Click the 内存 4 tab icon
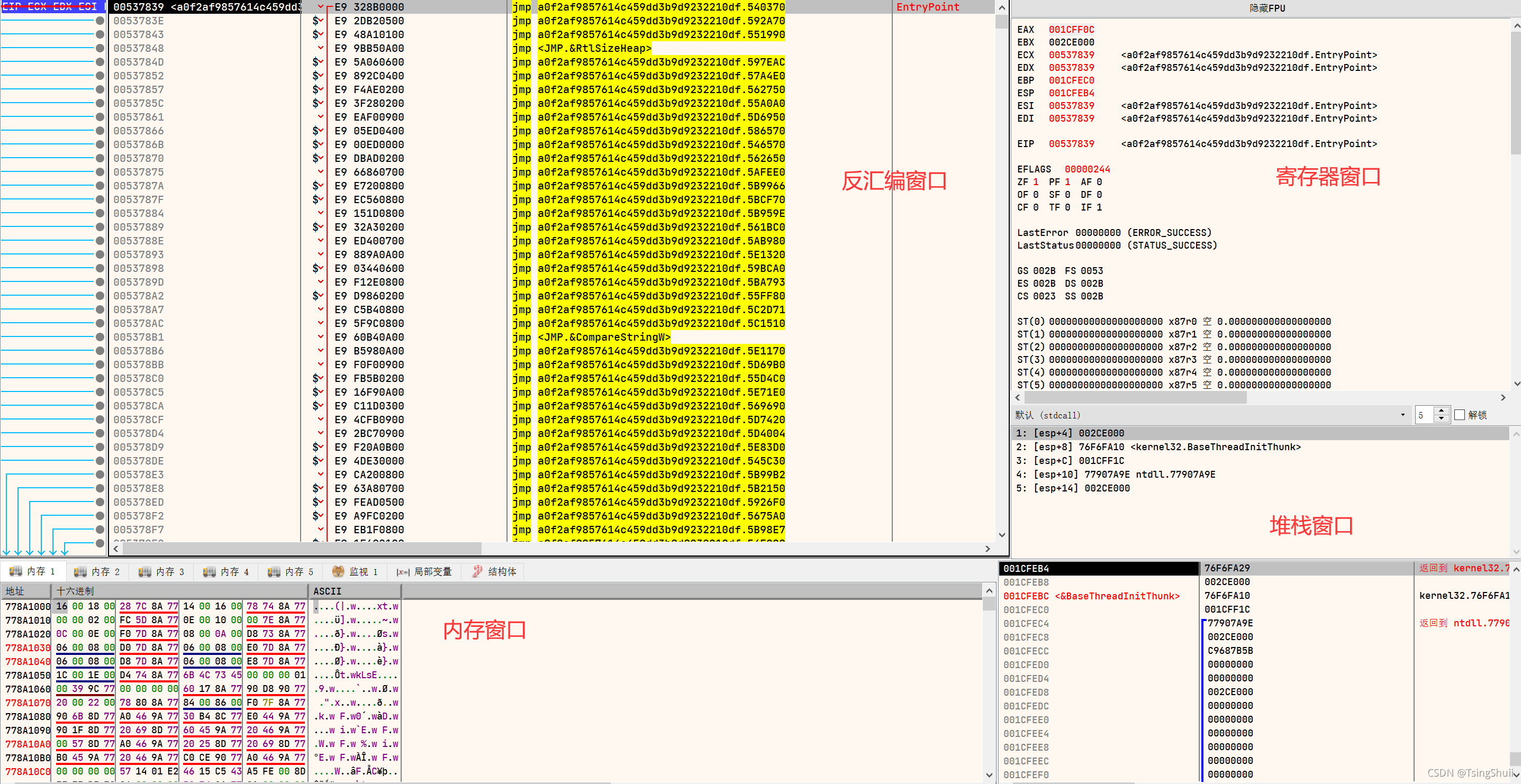 [209, 571]
